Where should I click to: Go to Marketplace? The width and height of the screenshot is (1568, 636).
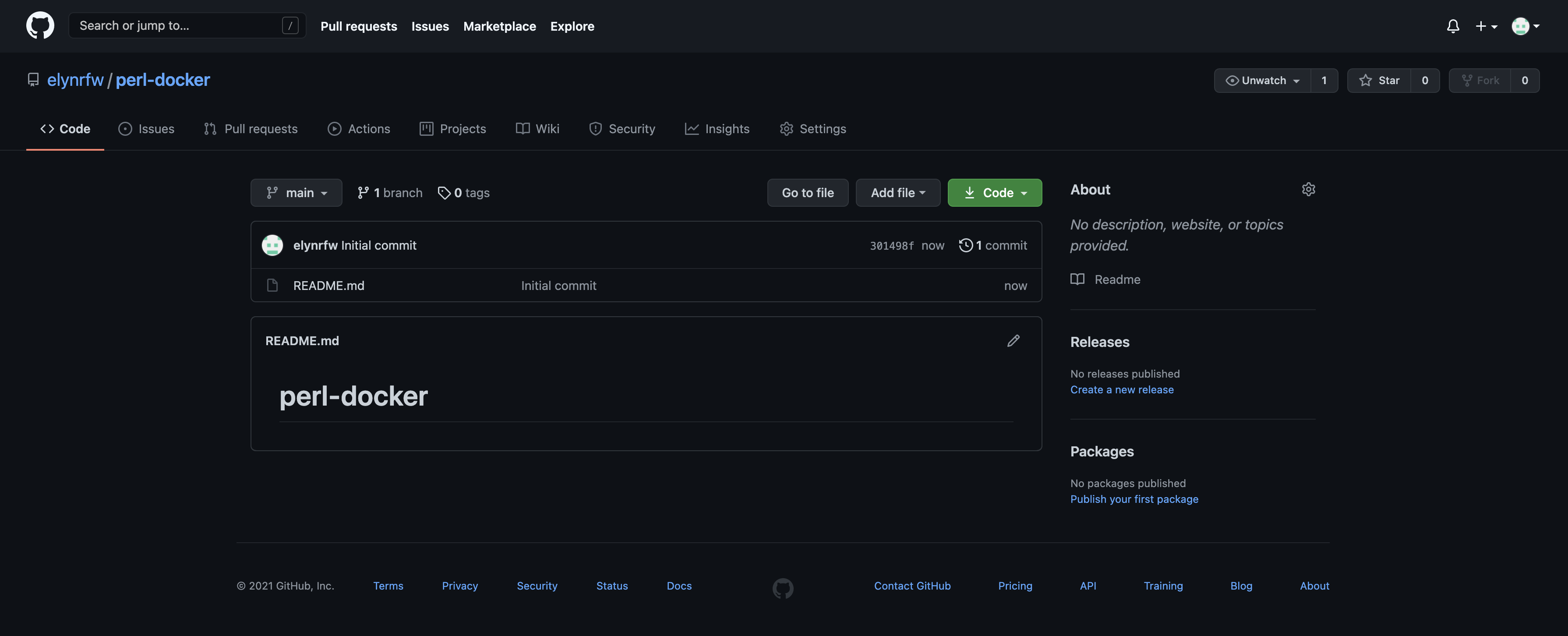click(499, 26)
